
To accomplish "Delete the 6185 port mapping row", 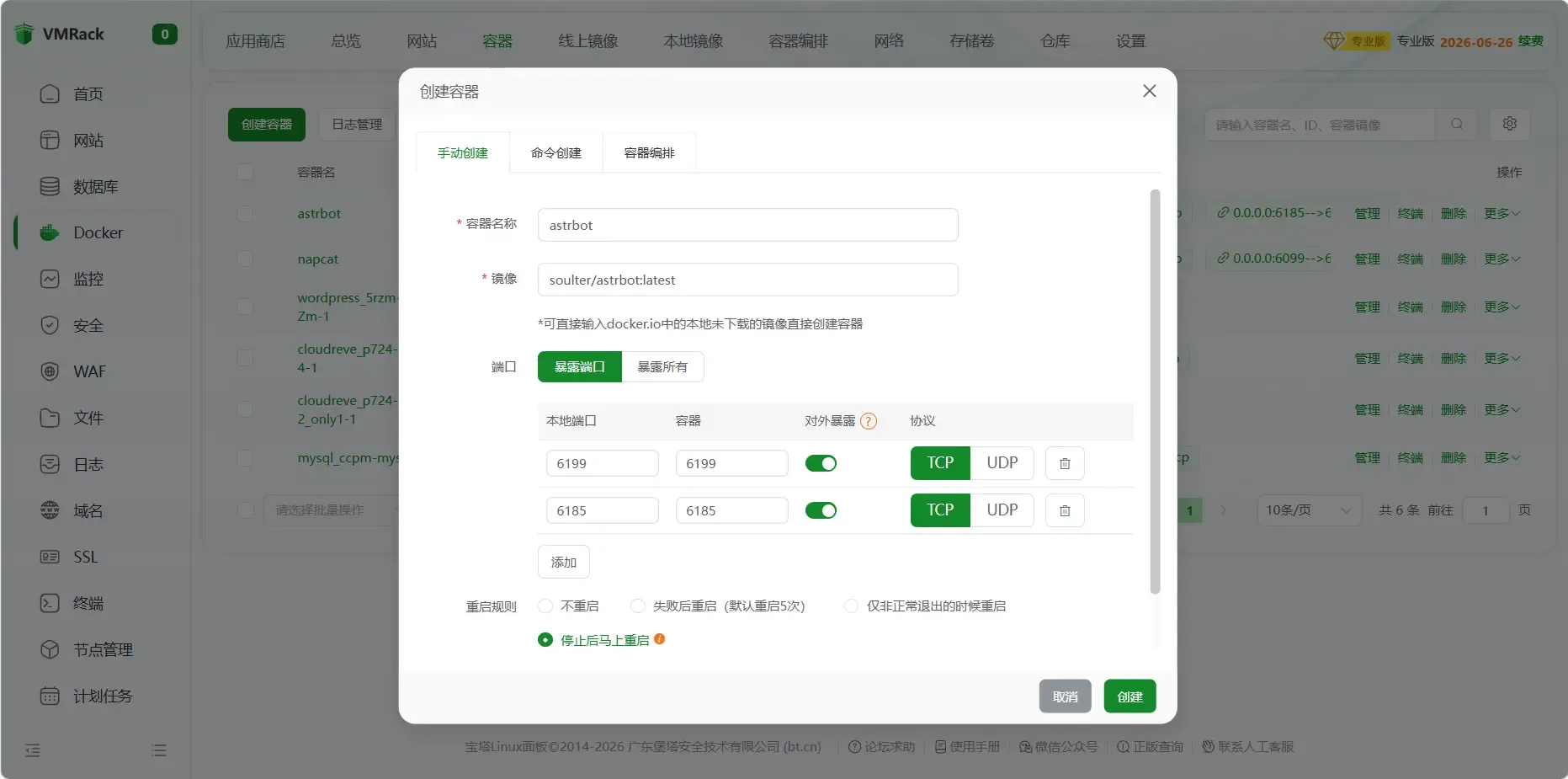I will (x=1064, y=510).
